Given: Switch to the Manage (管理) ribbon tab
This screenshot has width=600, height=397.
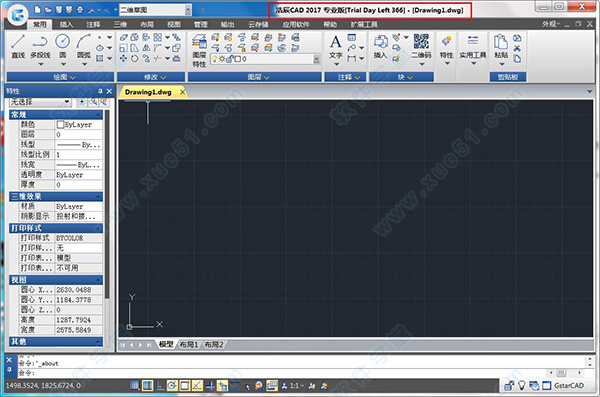Looking at the screenshot, I should [201, 25].
